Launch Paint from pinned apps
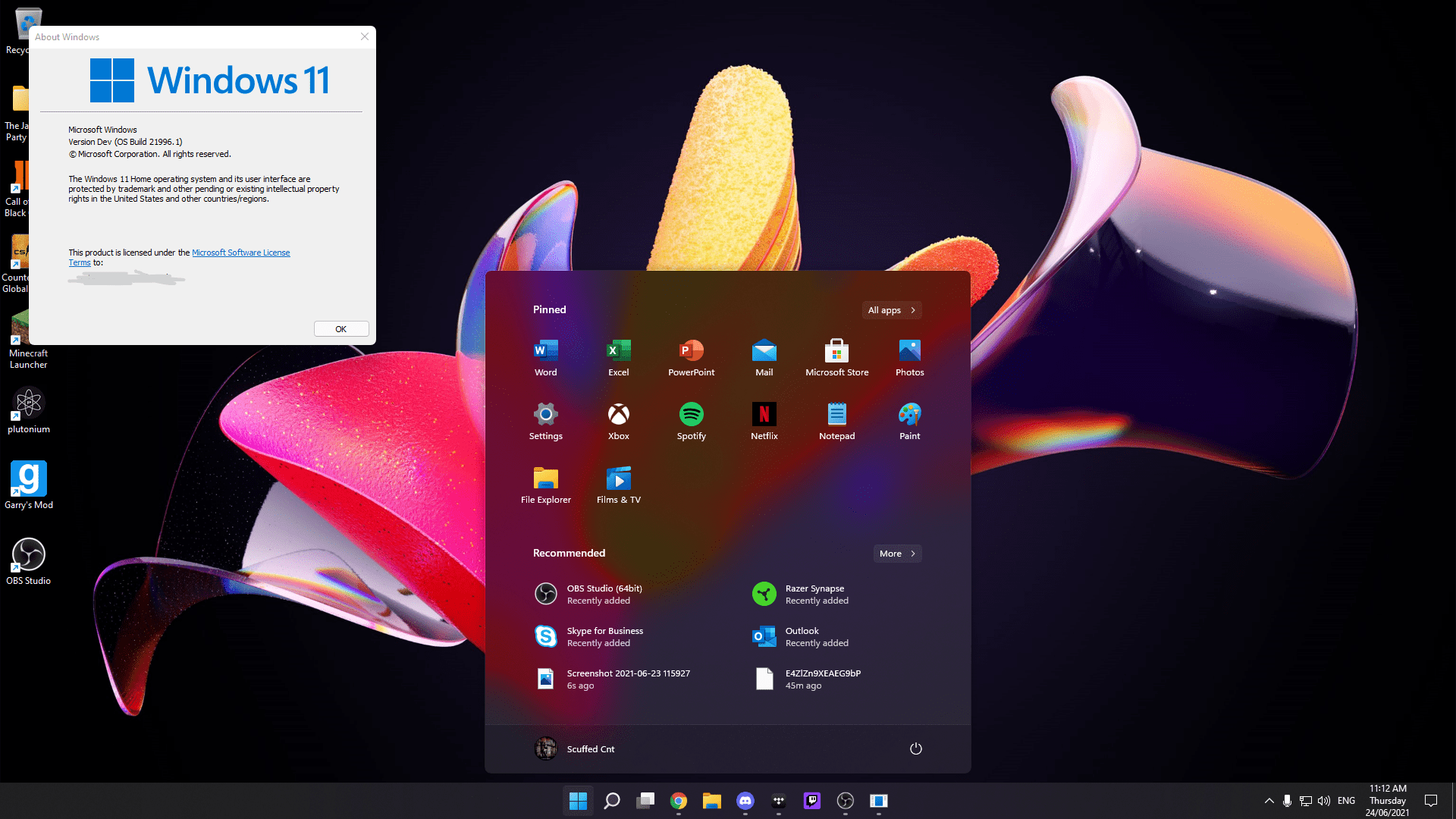Viewport: 1456px width, 819px height. point(909,415)
